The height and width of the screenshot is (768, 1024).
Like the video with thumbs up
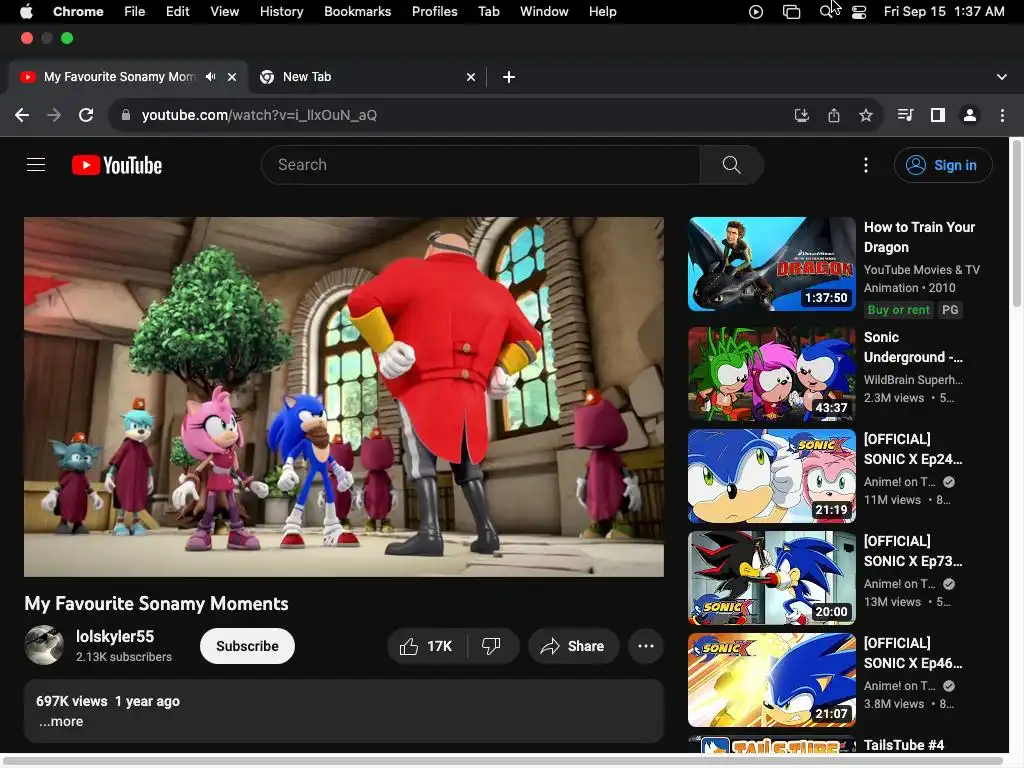[x=427, y=647]
